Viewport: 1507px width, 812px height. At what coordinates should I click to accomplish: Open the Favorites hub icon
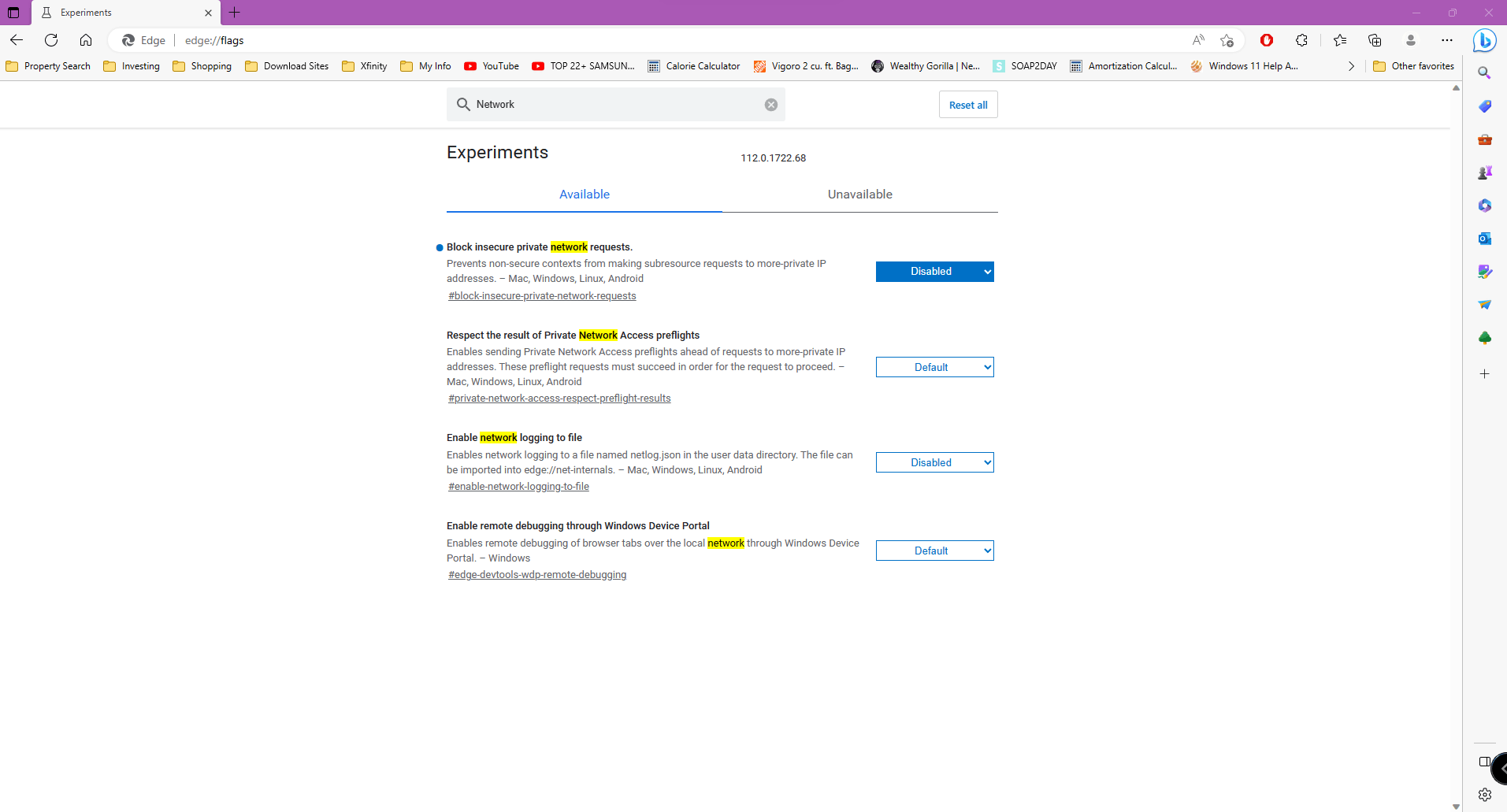[1340, 40]
